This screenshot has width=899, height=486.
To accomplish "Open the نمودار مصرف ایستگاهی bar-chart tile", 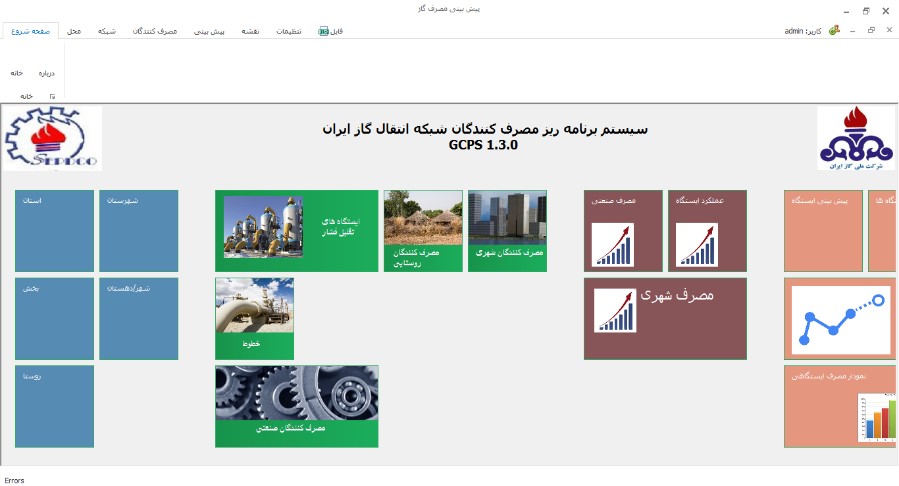I will tap(840, 406).
